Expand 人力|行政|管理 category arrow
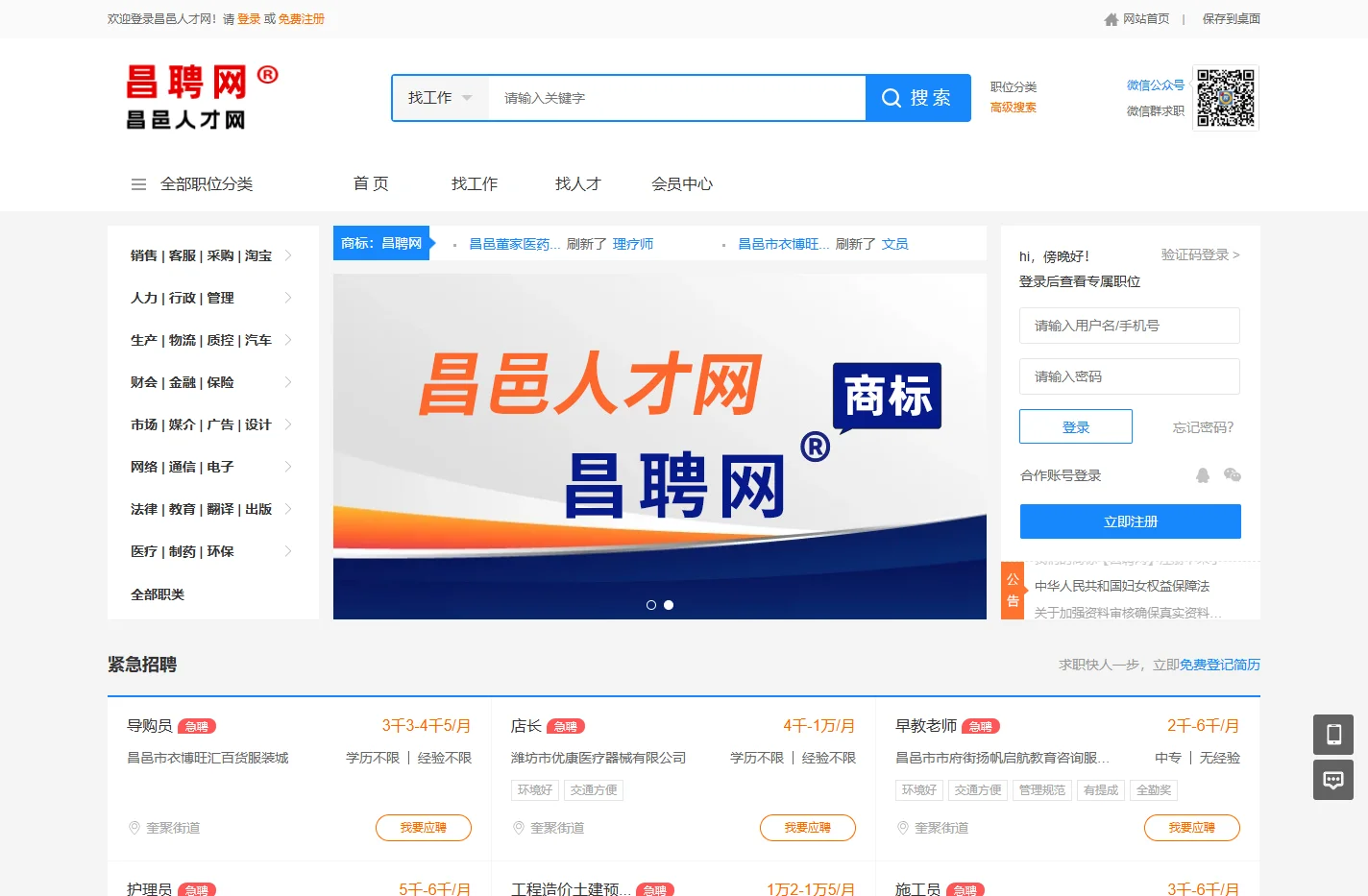This screenshot has height=896, width=1368. click(288, 298)
